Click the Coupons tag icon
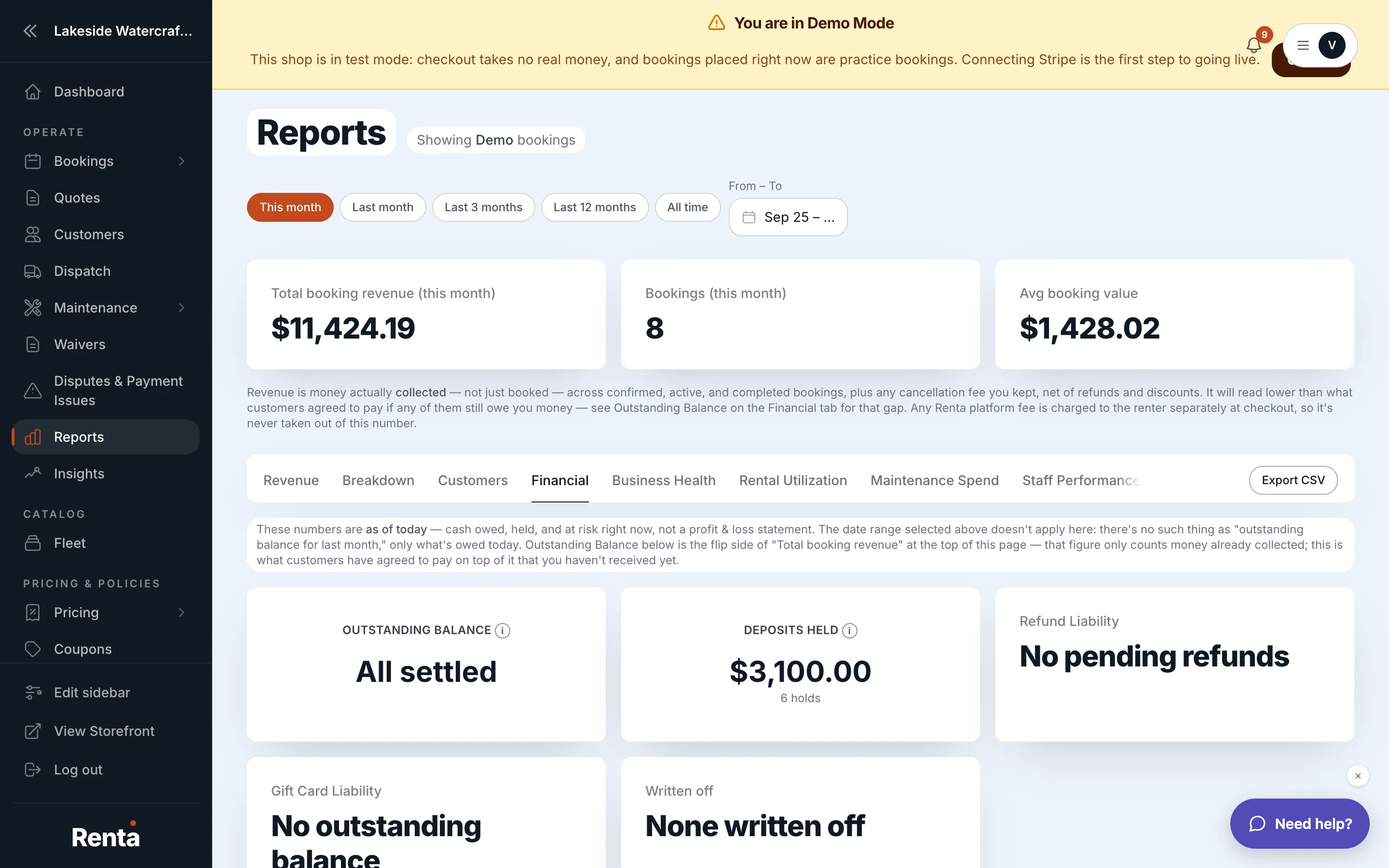The width and height of the screenshot is (1389, 868). 33,649
